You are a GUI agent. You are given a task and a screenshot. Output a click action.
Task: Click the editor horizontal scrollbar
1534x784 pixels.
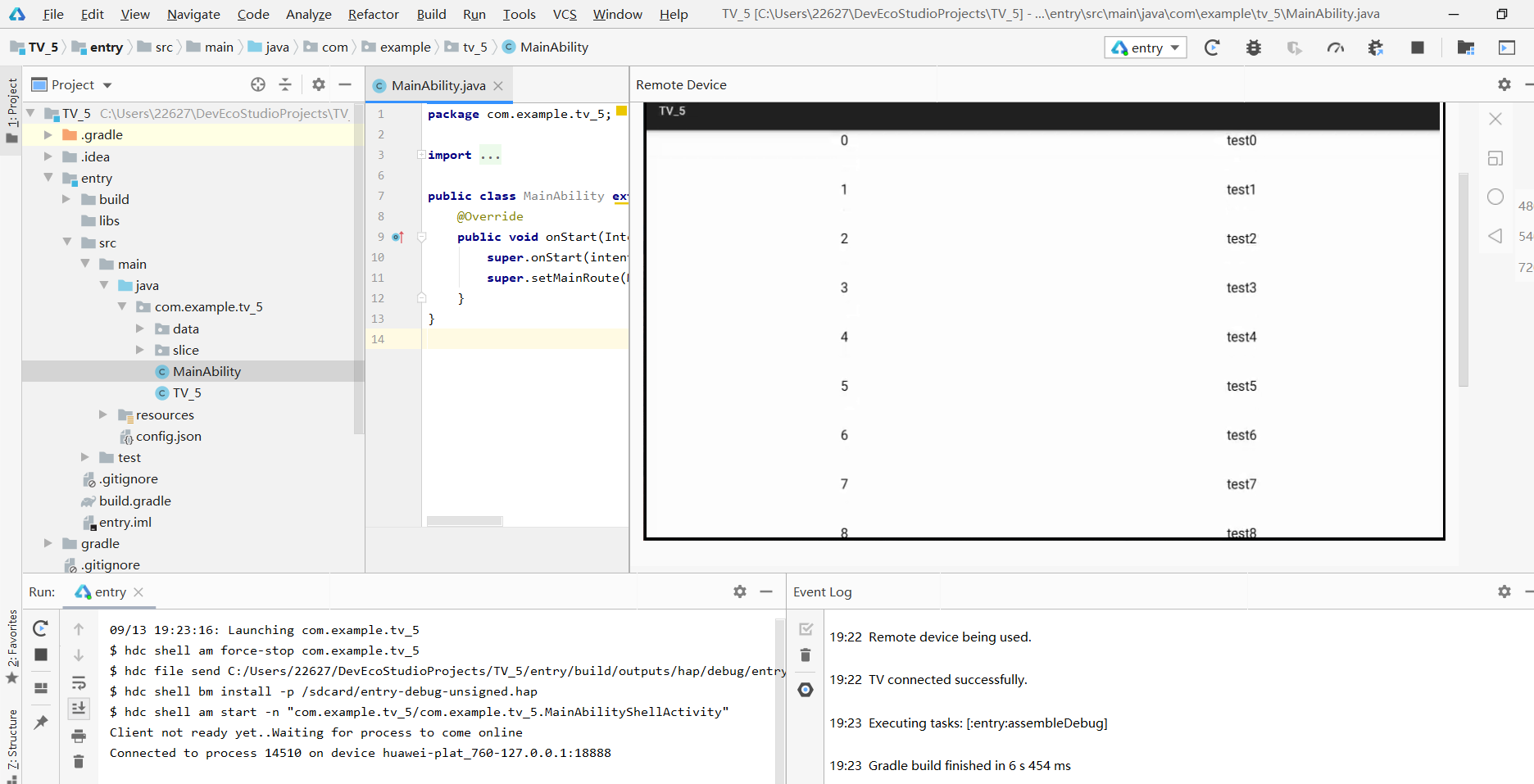465,521
